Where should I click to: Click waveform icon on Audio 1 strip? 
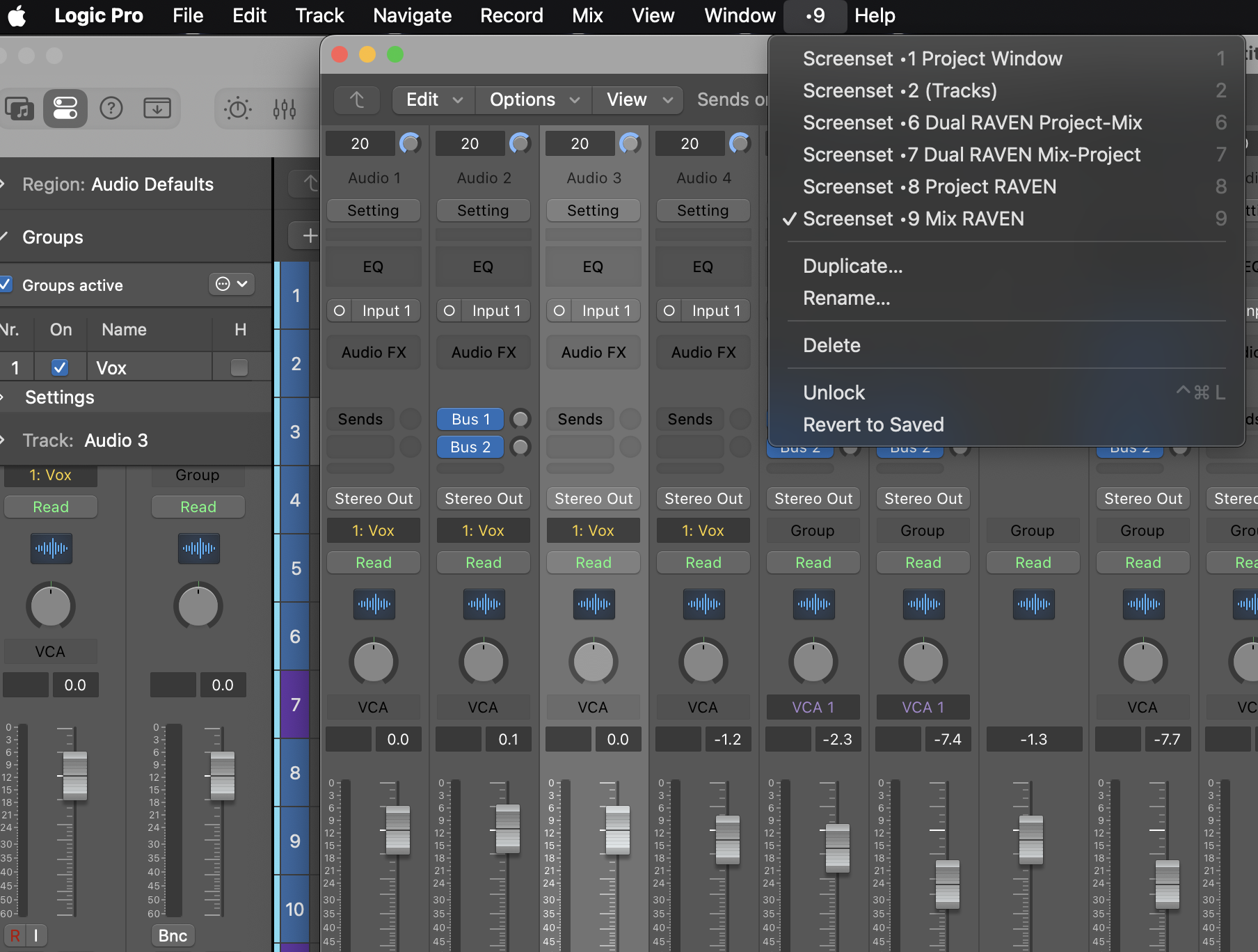tap(374, 603)
